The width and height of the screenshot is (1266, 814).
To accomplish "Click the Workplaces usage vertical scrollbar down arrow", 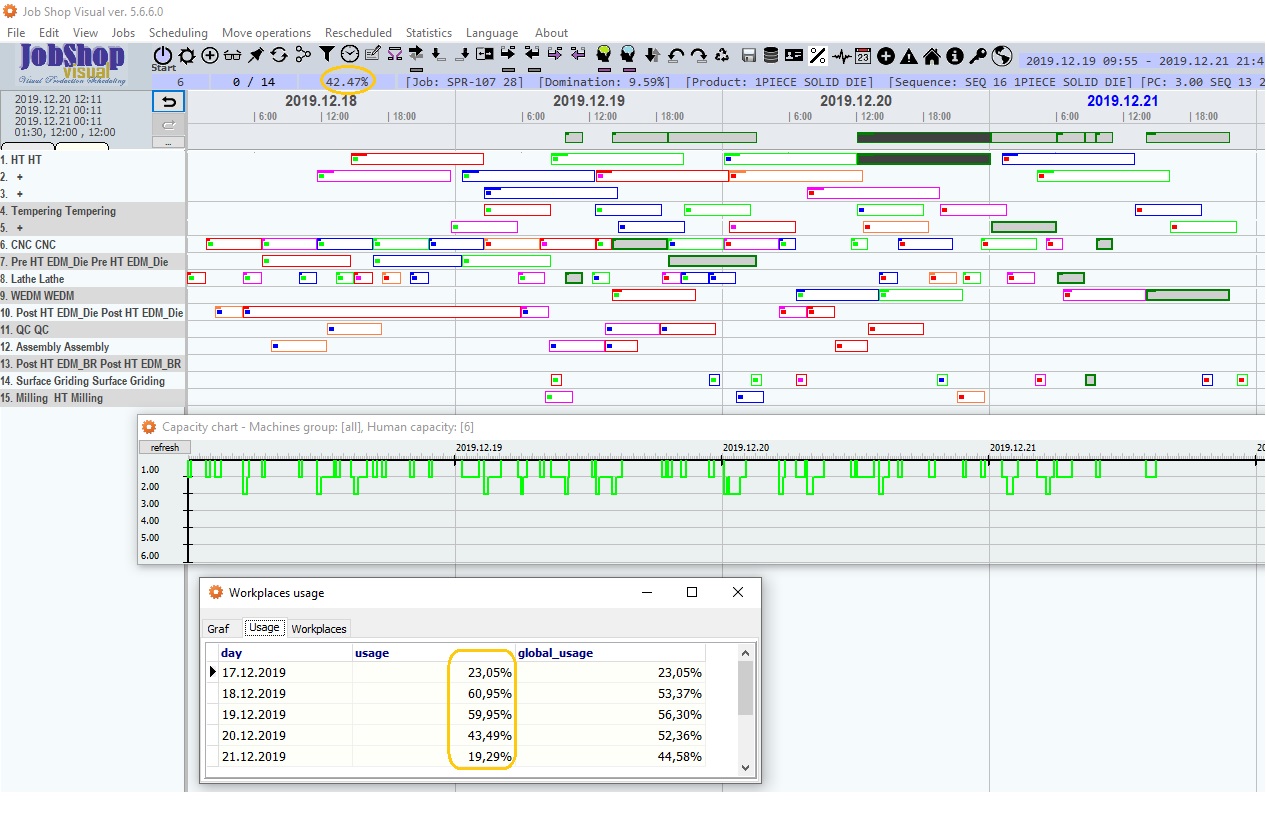I will [745, 767].
